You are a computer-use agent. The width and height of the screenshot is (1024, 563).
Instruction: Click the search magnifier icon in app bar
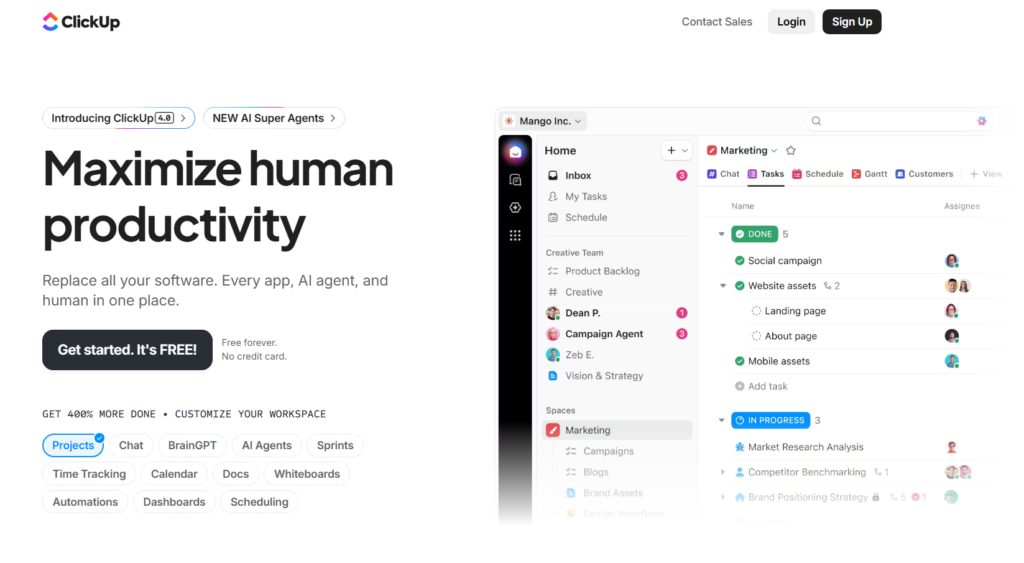pyautogui.click(x=816, y=121)
